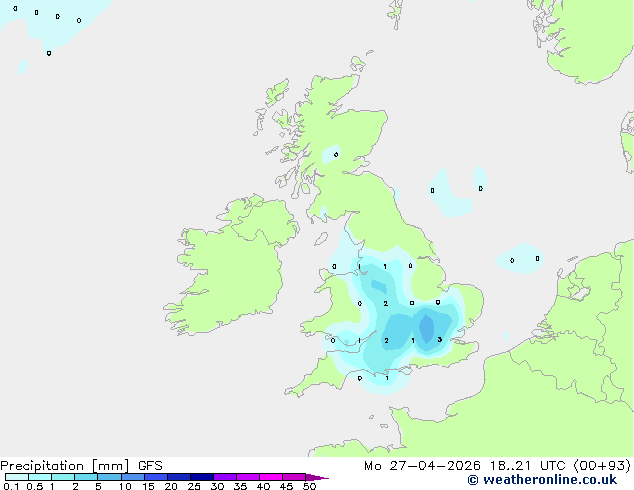
Task: Click the 'Precipitation [mm]' title text
Action: (x=65, y=466)
